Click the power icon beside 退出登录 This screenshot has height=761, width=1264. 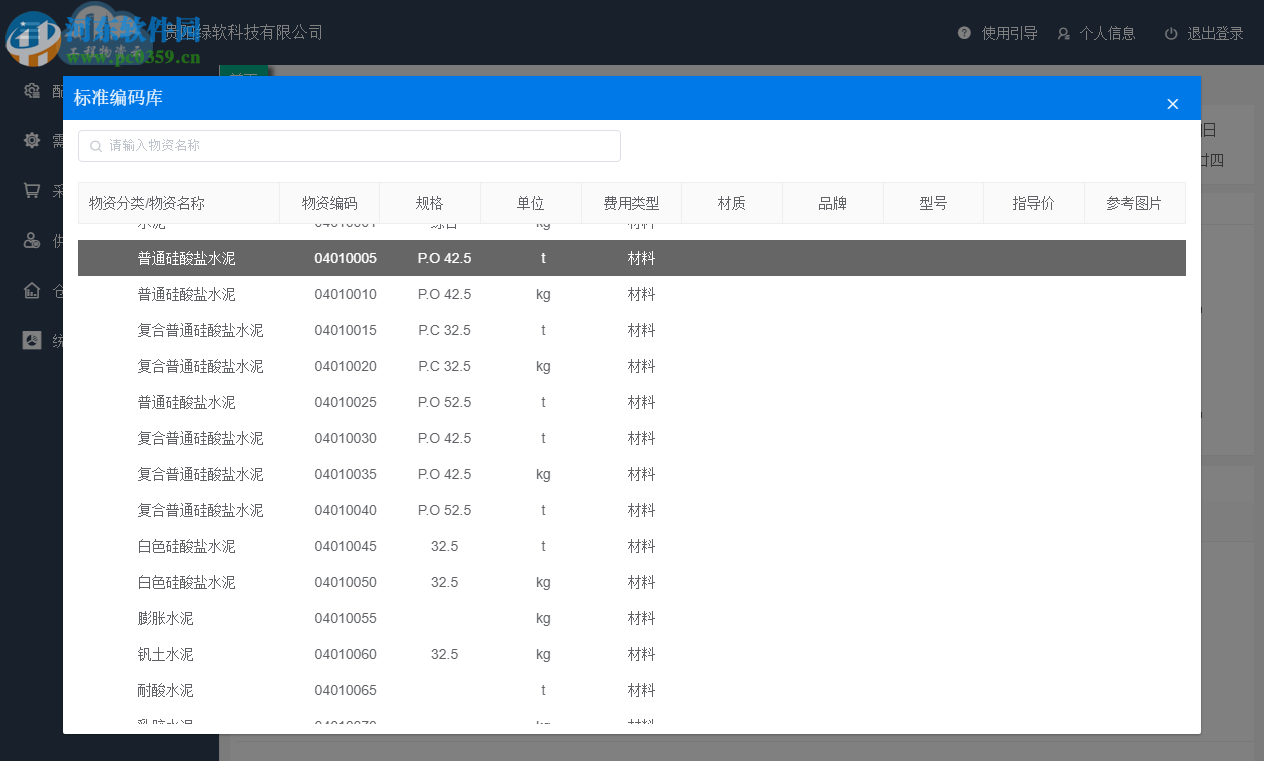tap(1170, 32)
